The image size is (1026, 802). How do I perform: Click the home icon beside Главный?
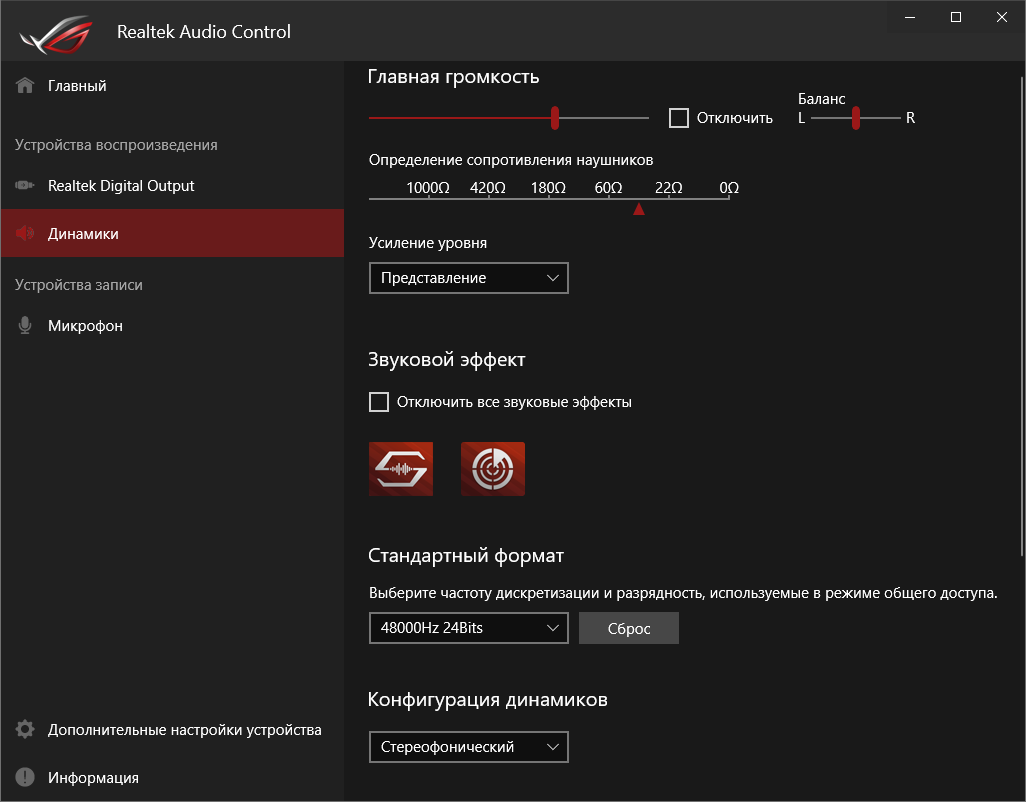tap(25, 86)
